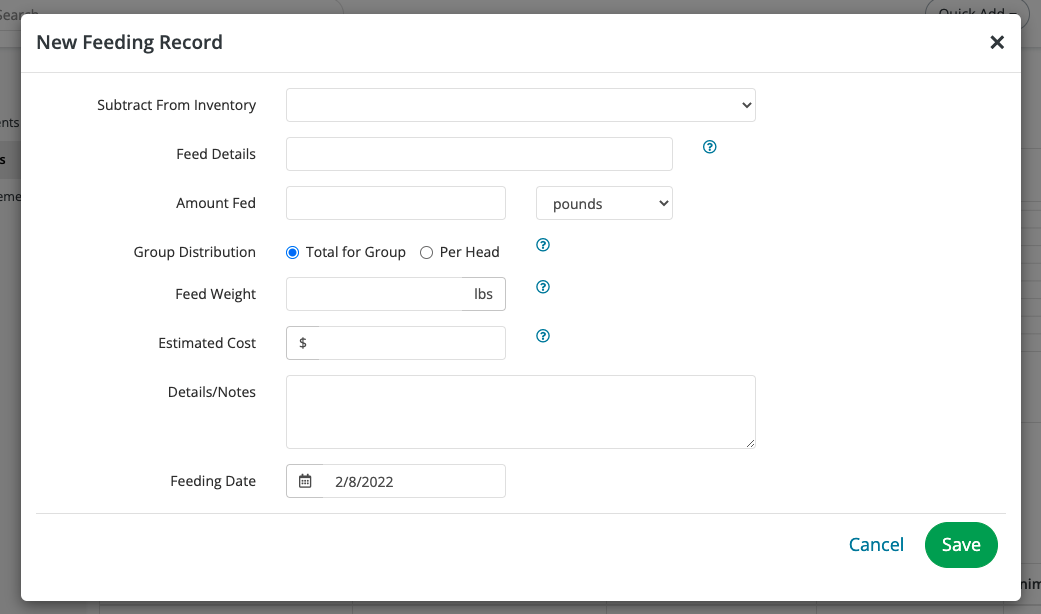Click help icon next to Feed Weight
Image resolution: width=1041 pixels, height=614 pixels.
(x=543, y=287)
